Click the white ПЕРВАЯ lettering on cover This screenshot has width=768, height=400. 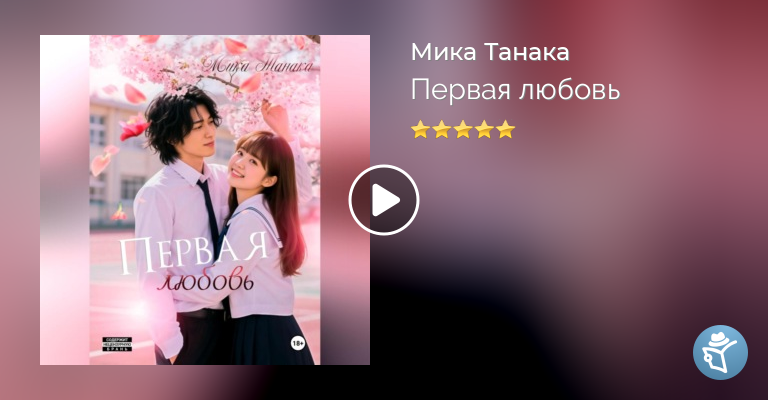(194, 254)
